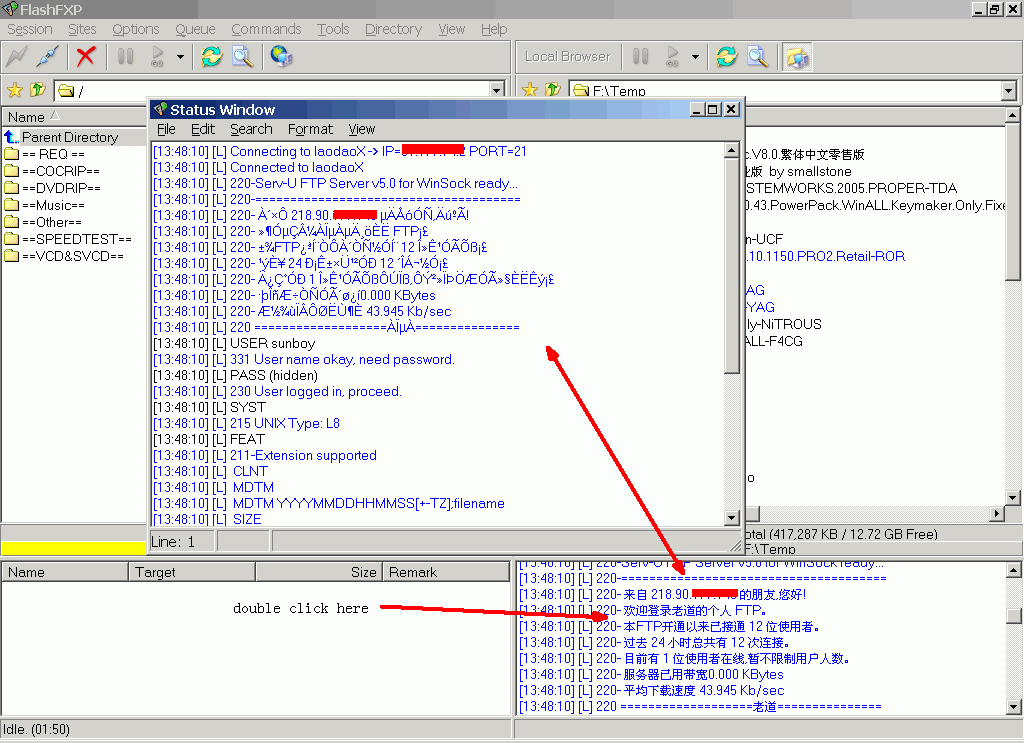Refresh the local browser pane
Screen dimensions: 1024x743
tap(727, 57)
